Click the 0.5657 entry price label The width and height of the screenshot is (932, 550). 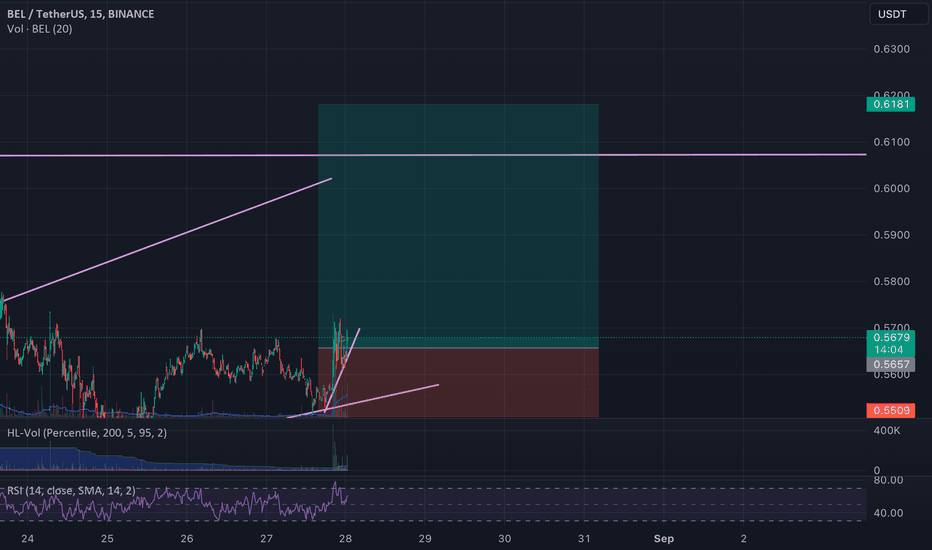click(890, 364)
